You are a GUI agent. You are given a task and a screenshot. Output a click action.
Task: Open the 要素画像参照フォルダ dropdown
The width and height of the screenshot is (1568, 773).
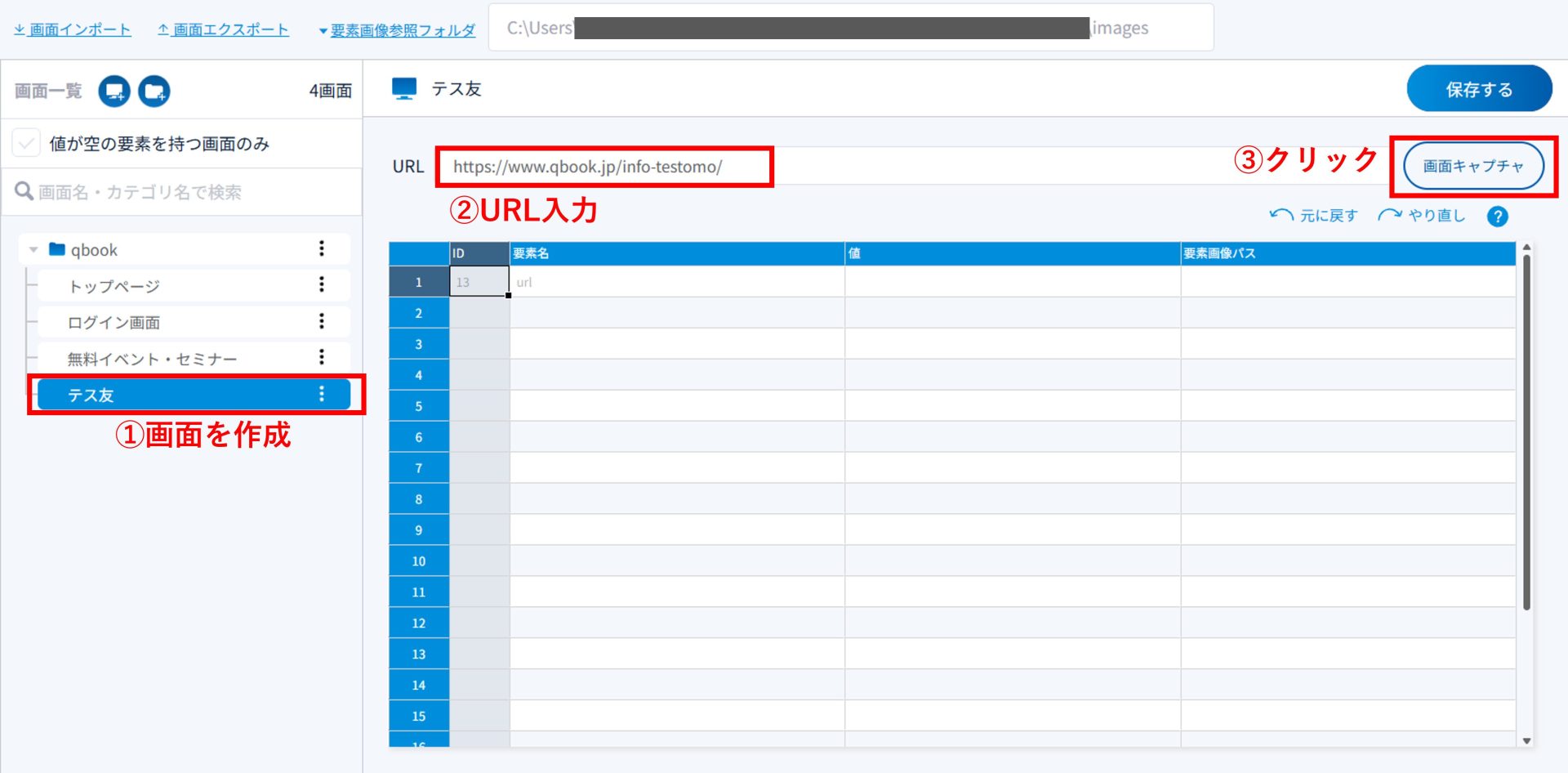[x=397, y=30]
